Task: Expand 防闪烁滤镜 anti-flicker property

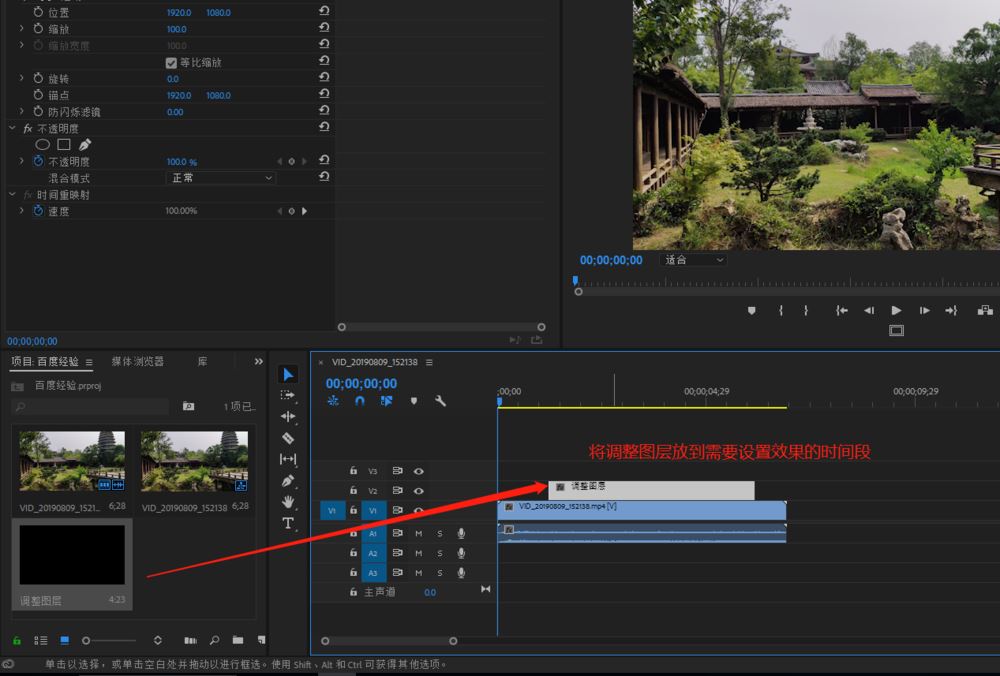Action: (x=21, y=111)
